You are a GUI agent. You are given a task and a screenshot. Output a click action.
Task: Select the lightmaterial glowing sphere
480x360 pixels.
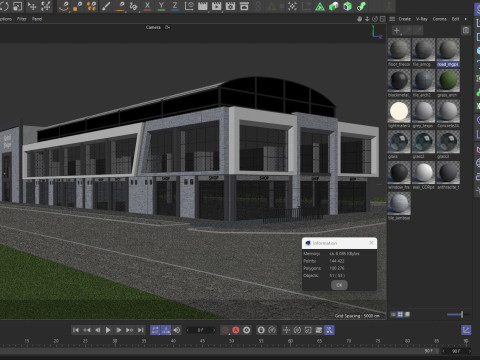tap(399, 111)
